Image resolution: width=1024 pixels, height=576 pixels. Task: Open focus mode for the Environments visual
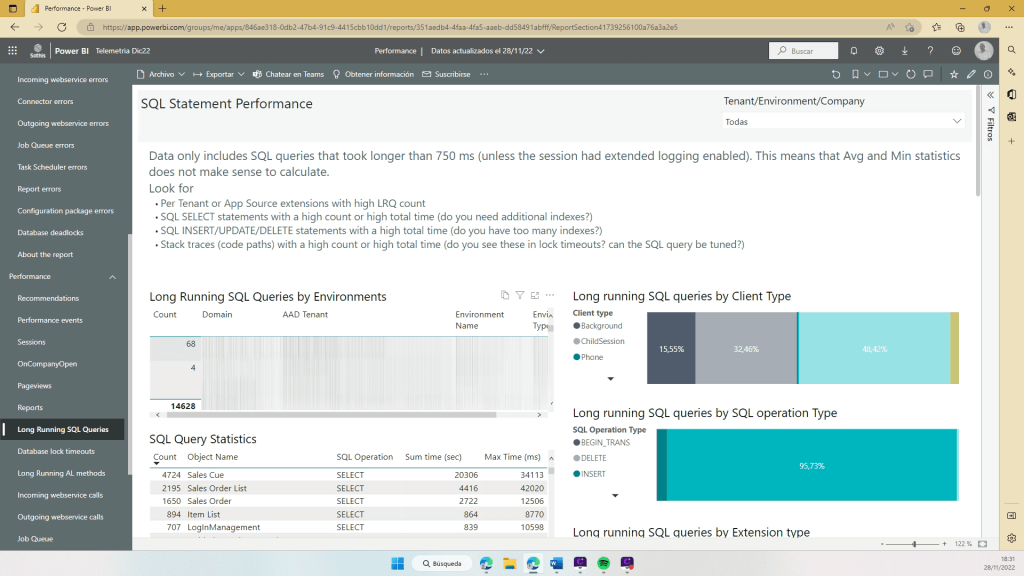click(535, 295)
